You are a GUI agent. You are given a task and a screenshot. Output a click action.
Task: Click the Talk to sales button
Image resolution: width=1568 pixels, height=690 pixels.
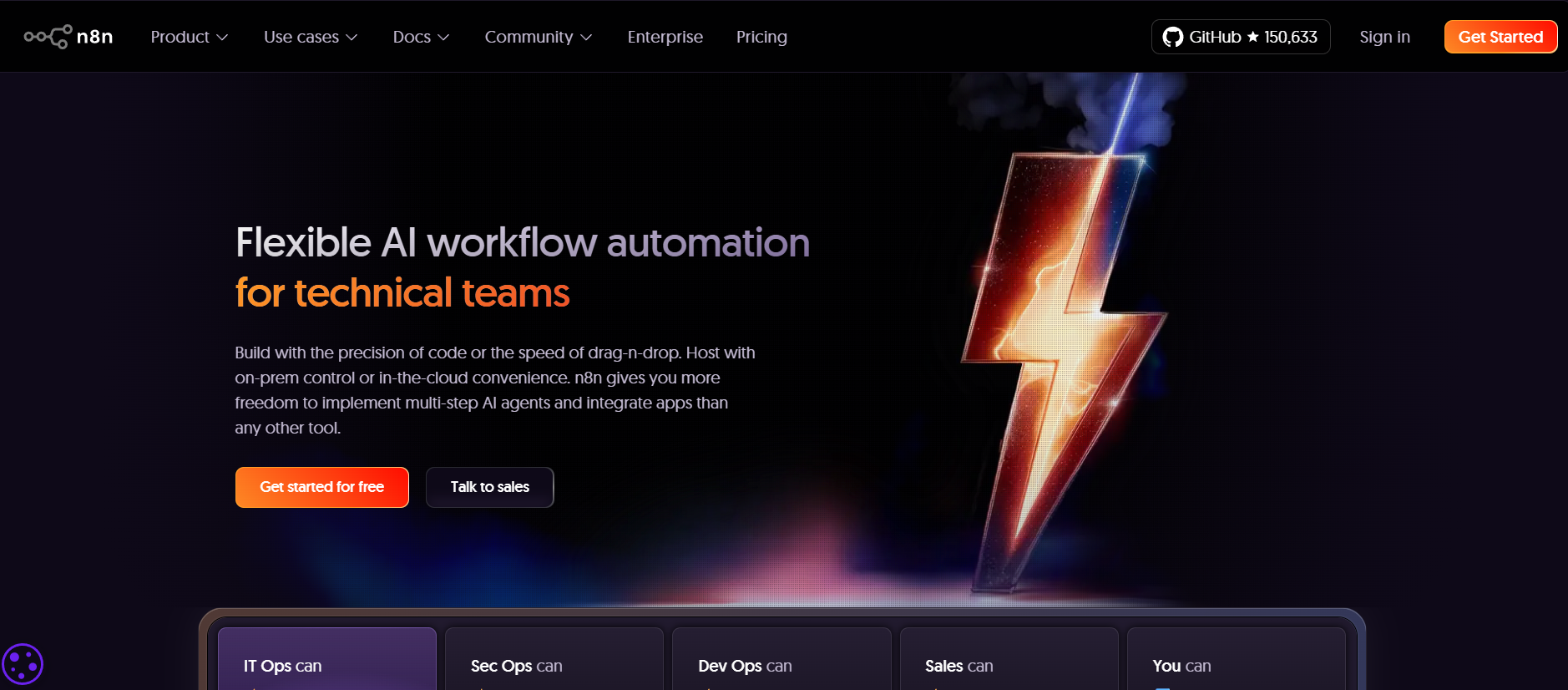tap(490, 487)
